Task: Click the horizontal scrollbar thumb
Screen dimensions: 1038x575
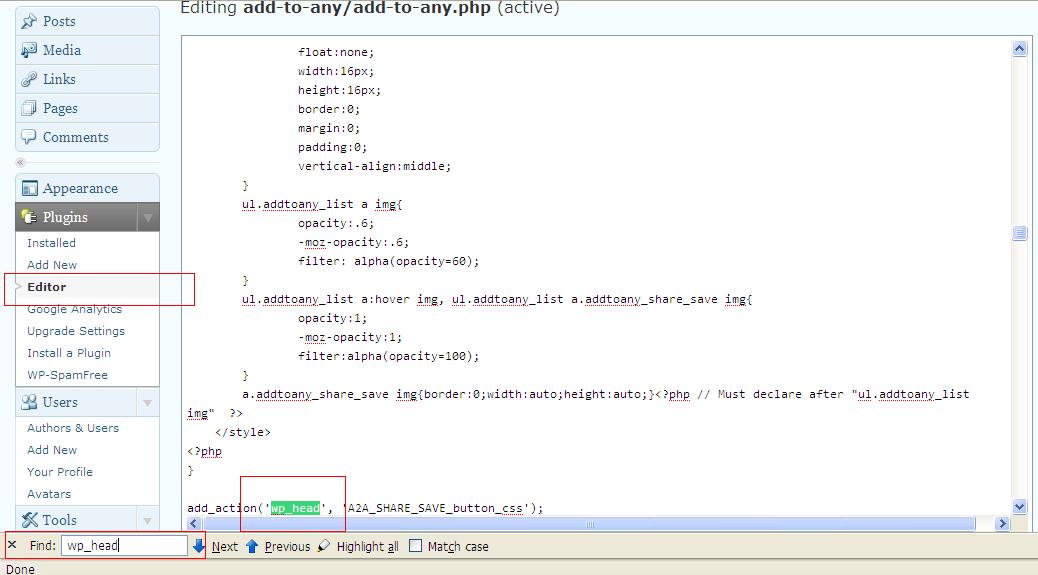Action: pos(589,524)
